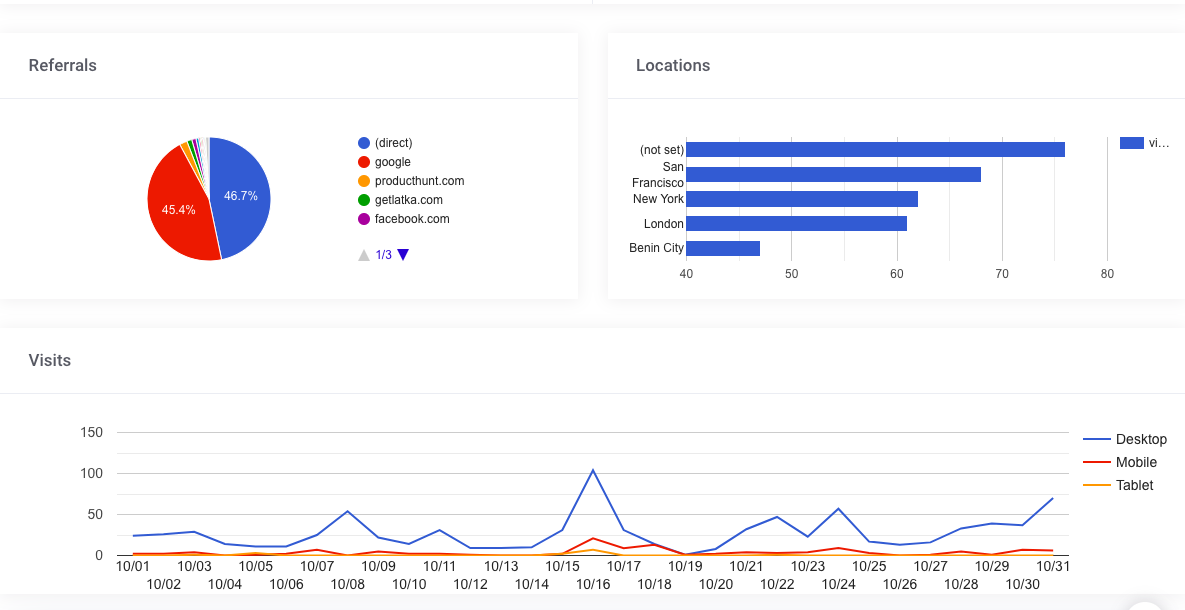Screen dimensions: 1185x610
Task: Click the orange producthunt.com legend circle
Action: 364,181
